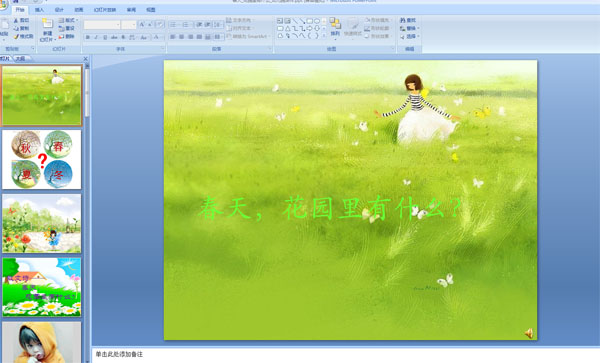This screenshot has height=363, width=600.
Task: Open the Slide Show (幻灯片放映) tab
Action: (x=105, y=10)
